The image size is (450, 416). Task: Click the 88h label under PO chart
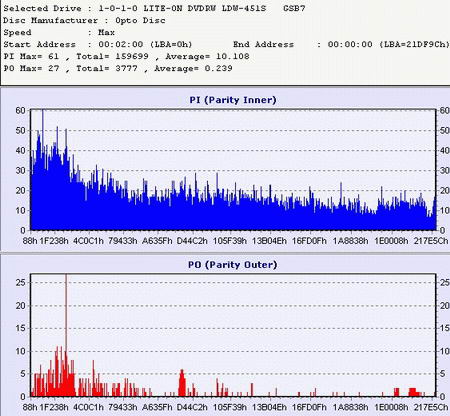tap(30, 407)
